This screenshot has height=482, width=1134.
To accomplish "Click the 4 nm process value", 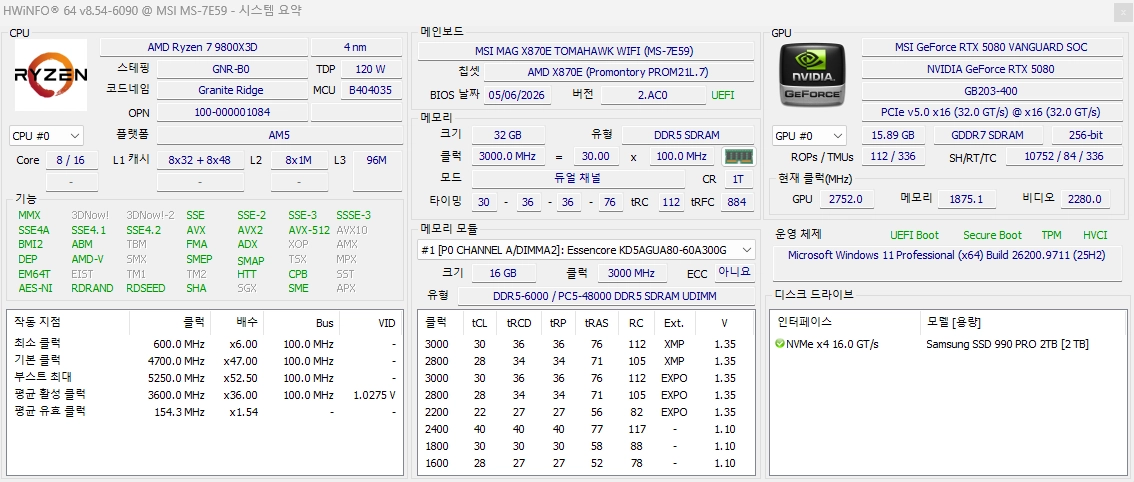I will [x=356, y=47].
